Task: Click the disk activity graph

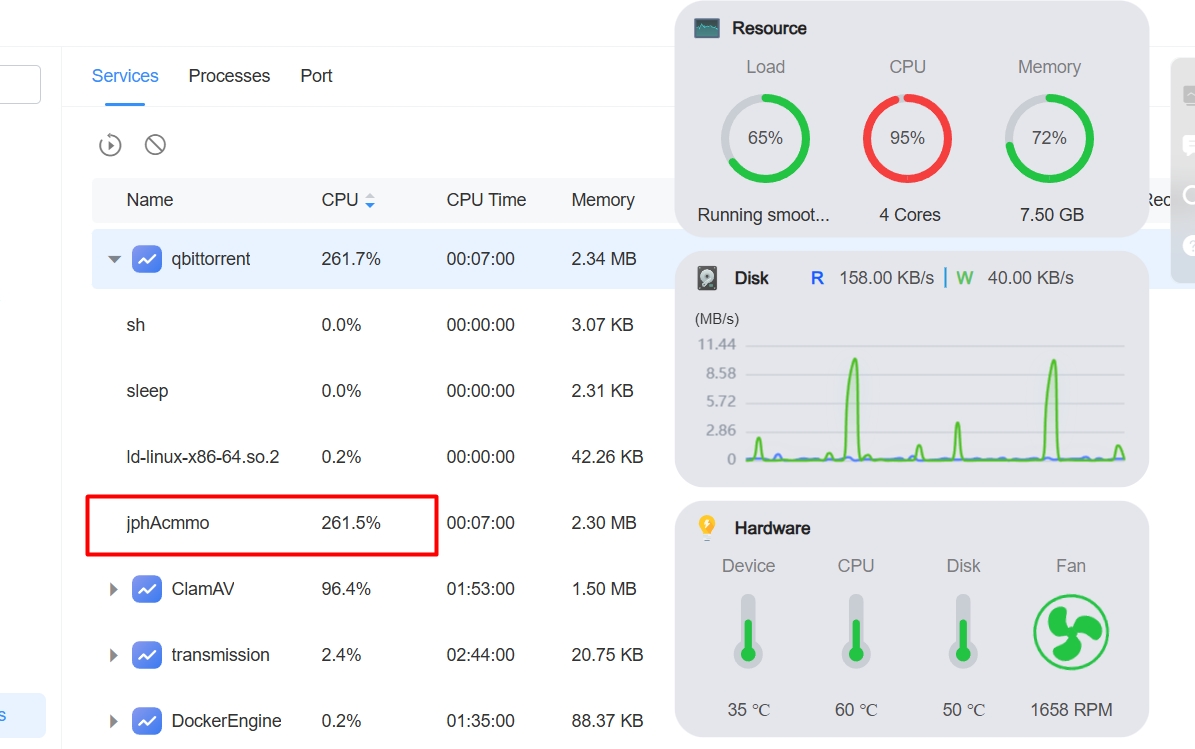Action: point(935,404)
